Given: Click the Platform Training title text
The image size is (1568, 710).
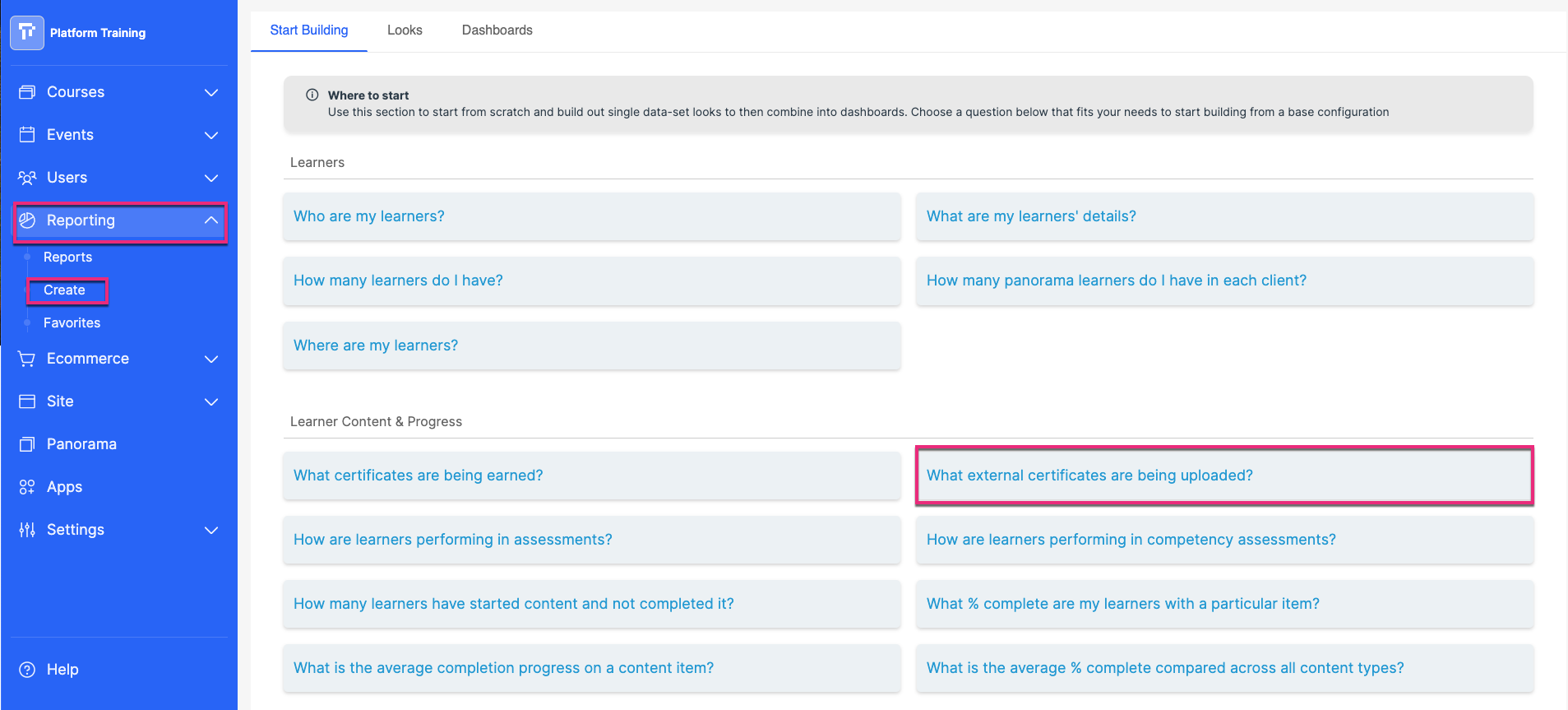Looking at the screenshot, I should 98,33.
